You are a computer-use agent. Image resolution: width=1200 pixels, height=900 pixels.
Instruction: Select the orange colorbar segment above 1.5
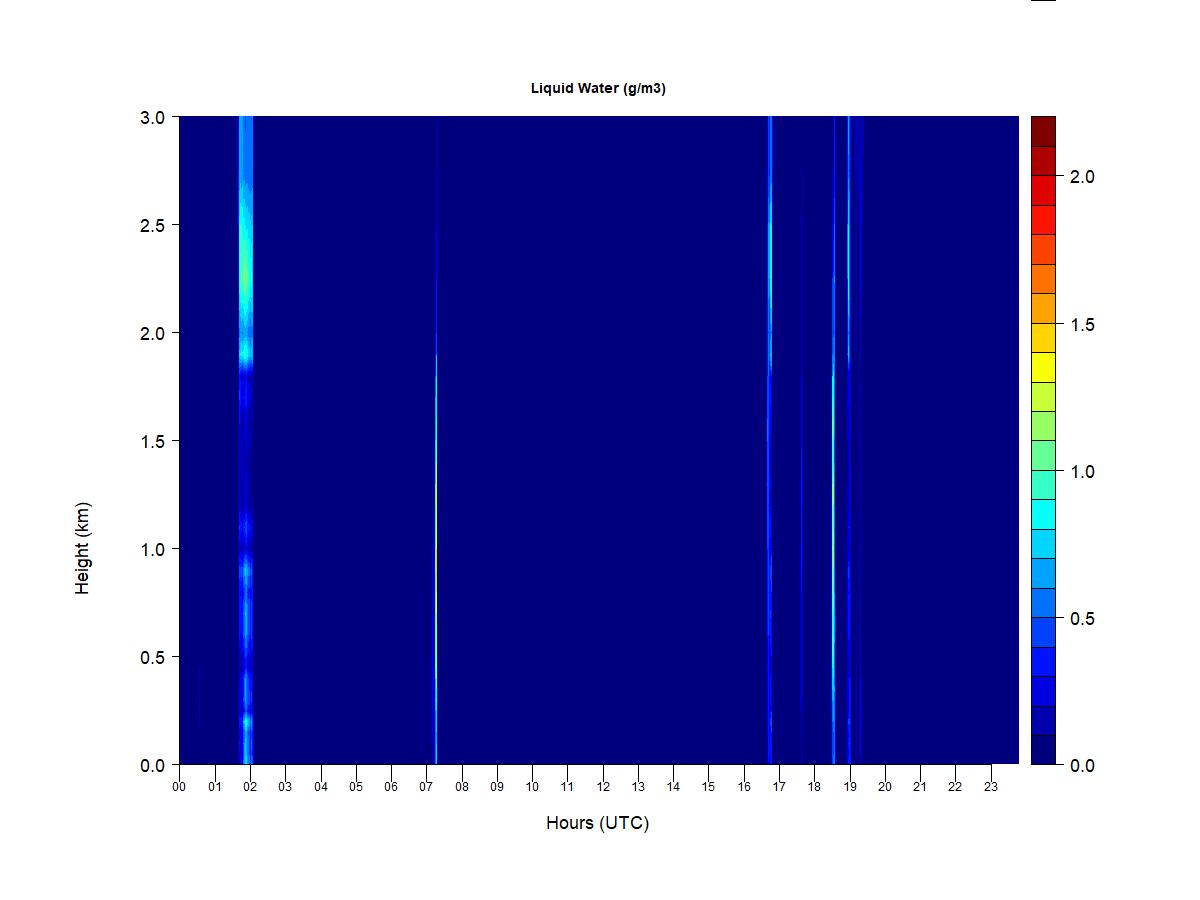click(1043, 308)
